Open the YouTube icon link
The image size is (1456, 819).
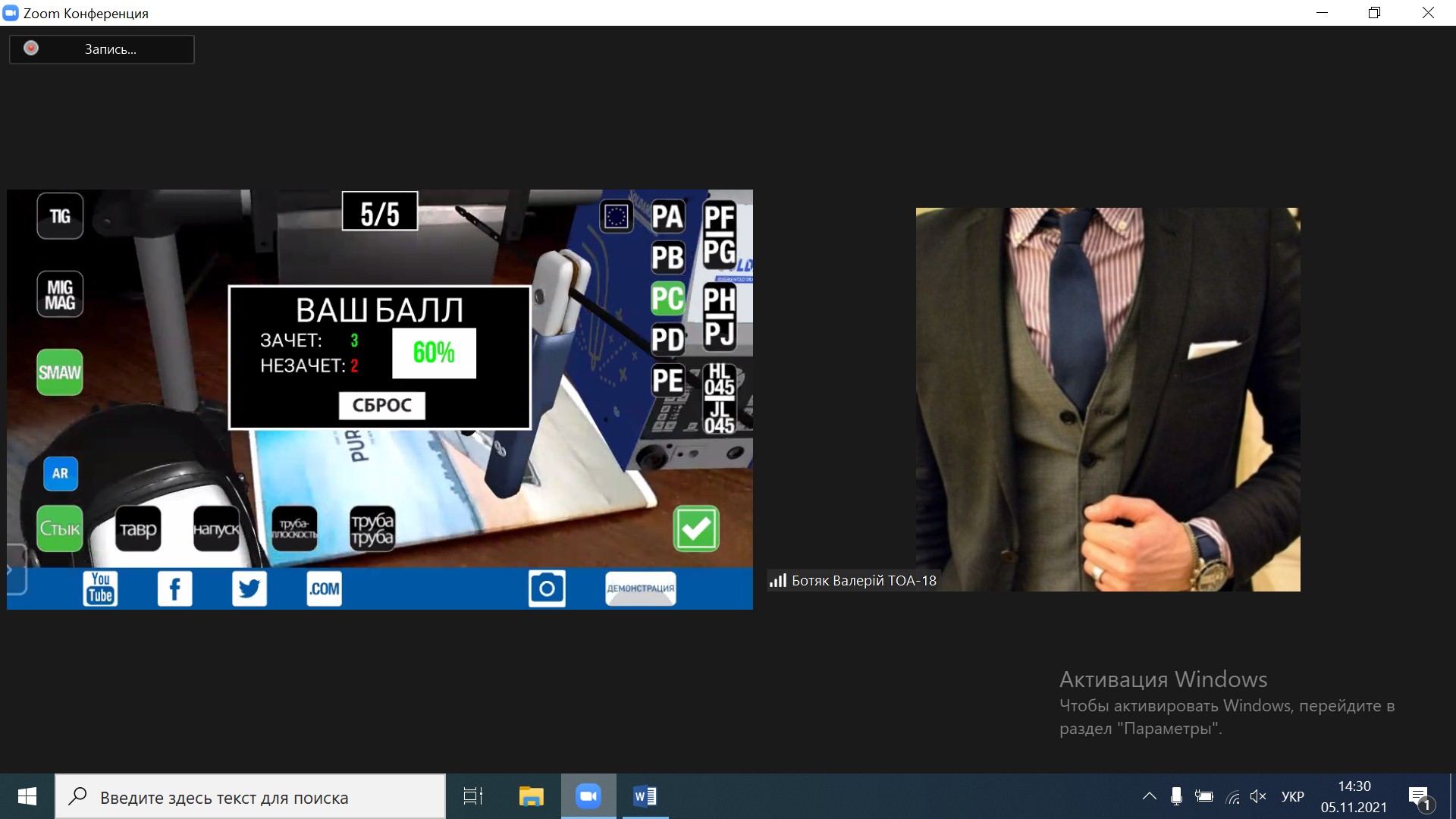click(x=100, y=588)
